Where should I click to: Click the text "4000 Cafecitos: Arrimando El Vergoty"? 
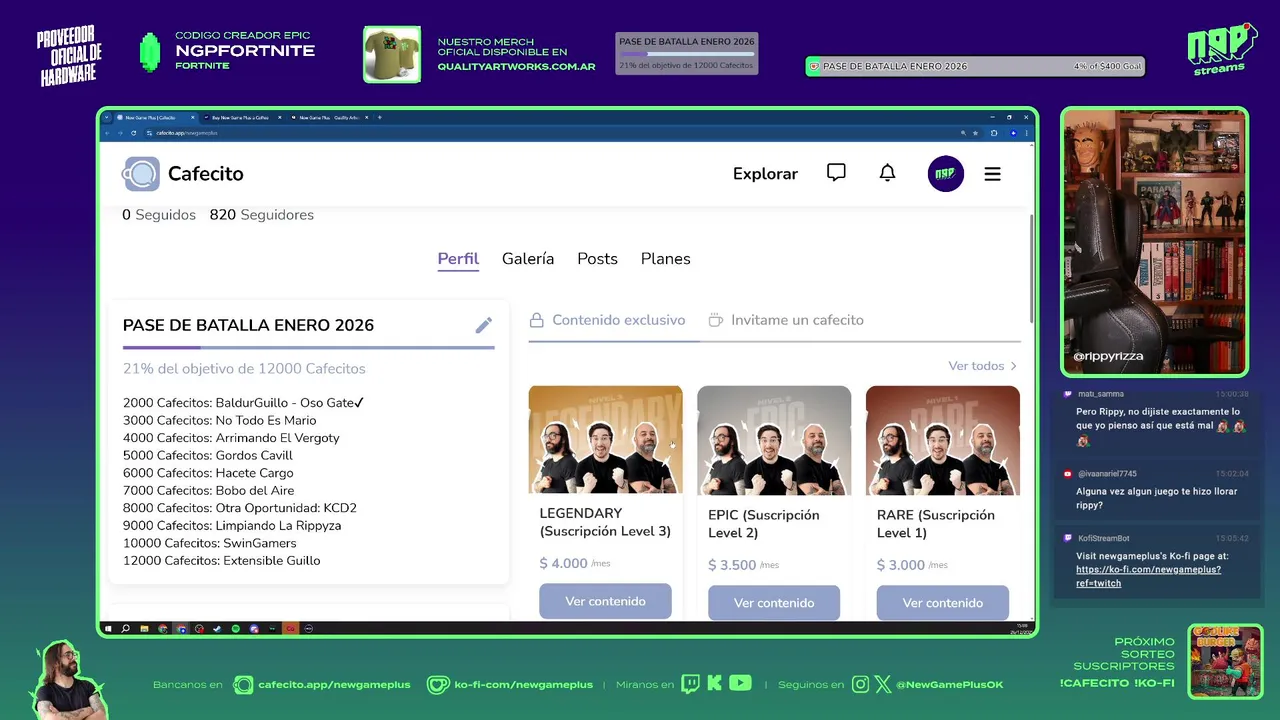pyautogui.click(x=231, y=438)
